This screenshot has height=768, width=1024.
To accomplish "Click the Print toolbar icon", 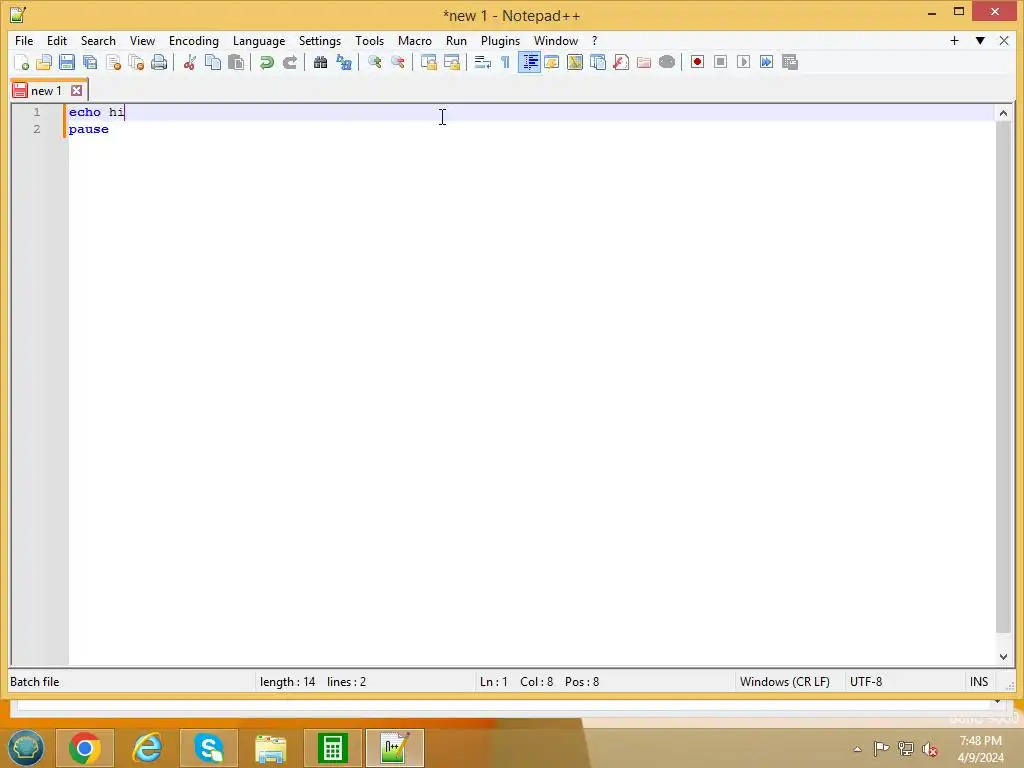I will 159,62.
